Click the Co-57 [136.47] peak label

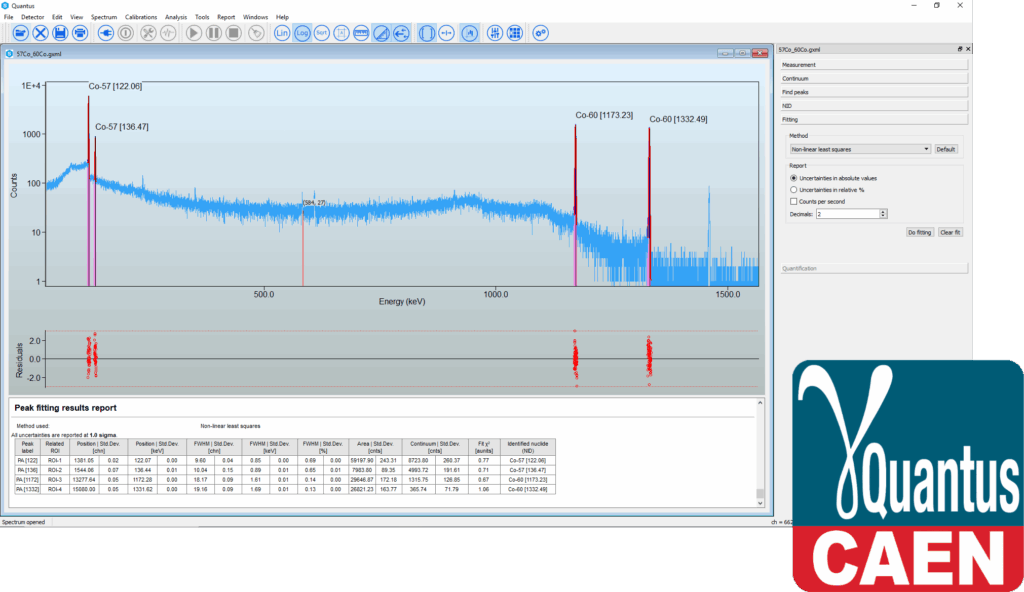point(121,127)
